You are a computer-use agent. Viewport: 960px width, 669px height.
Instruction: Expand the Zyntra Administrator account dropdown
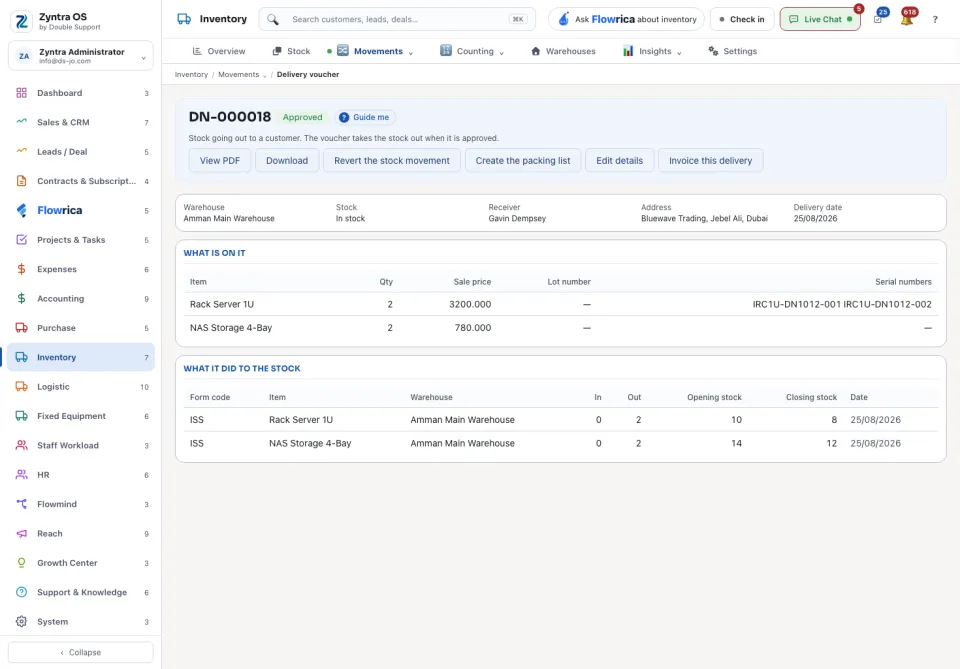(143, 58)
